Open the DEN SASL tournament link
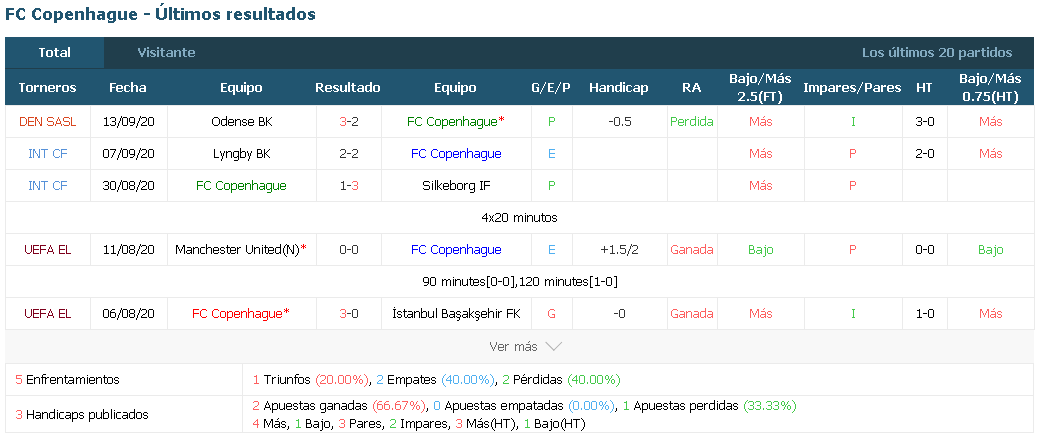The image size is (1039, 436). [x=48, y=122]
